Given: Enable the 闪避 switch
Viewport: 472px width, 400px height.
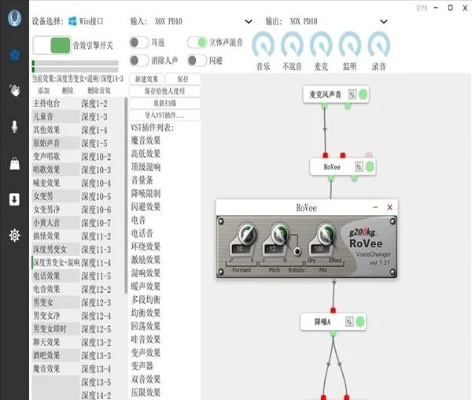Looking at the screenshot, I should pyautogui.click(x=197, y=60).
